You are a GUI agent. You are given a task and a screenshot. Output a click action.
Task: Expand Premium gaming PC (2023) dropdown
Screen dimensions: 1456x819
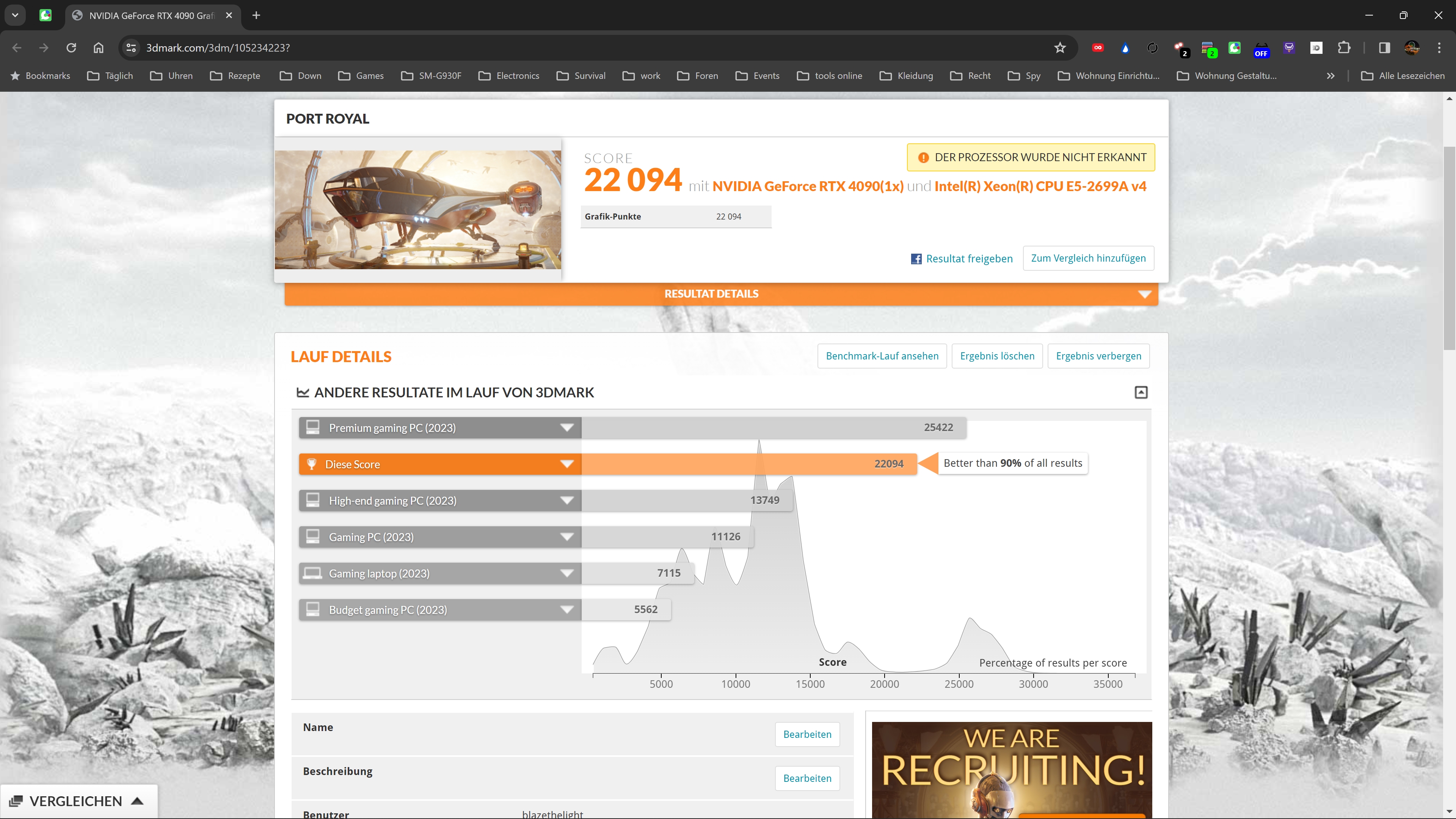tap(566, 428)
